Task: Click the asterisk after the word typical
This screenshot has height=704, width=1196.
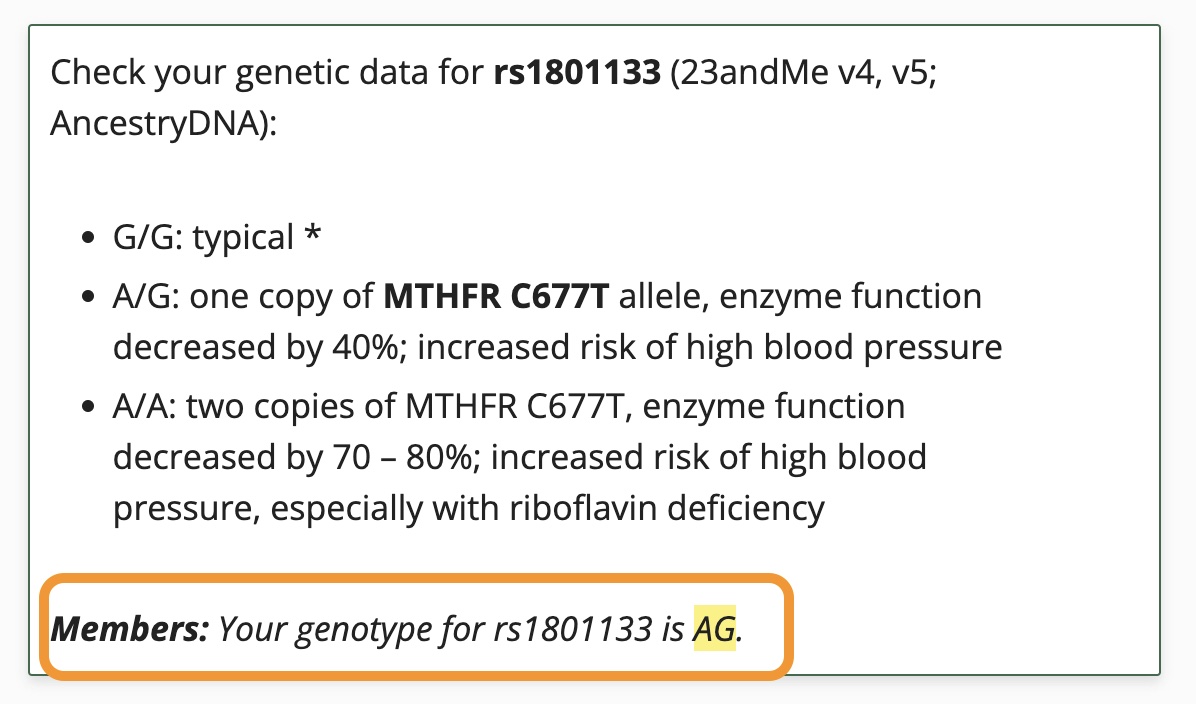Action: tap(312, 233)
